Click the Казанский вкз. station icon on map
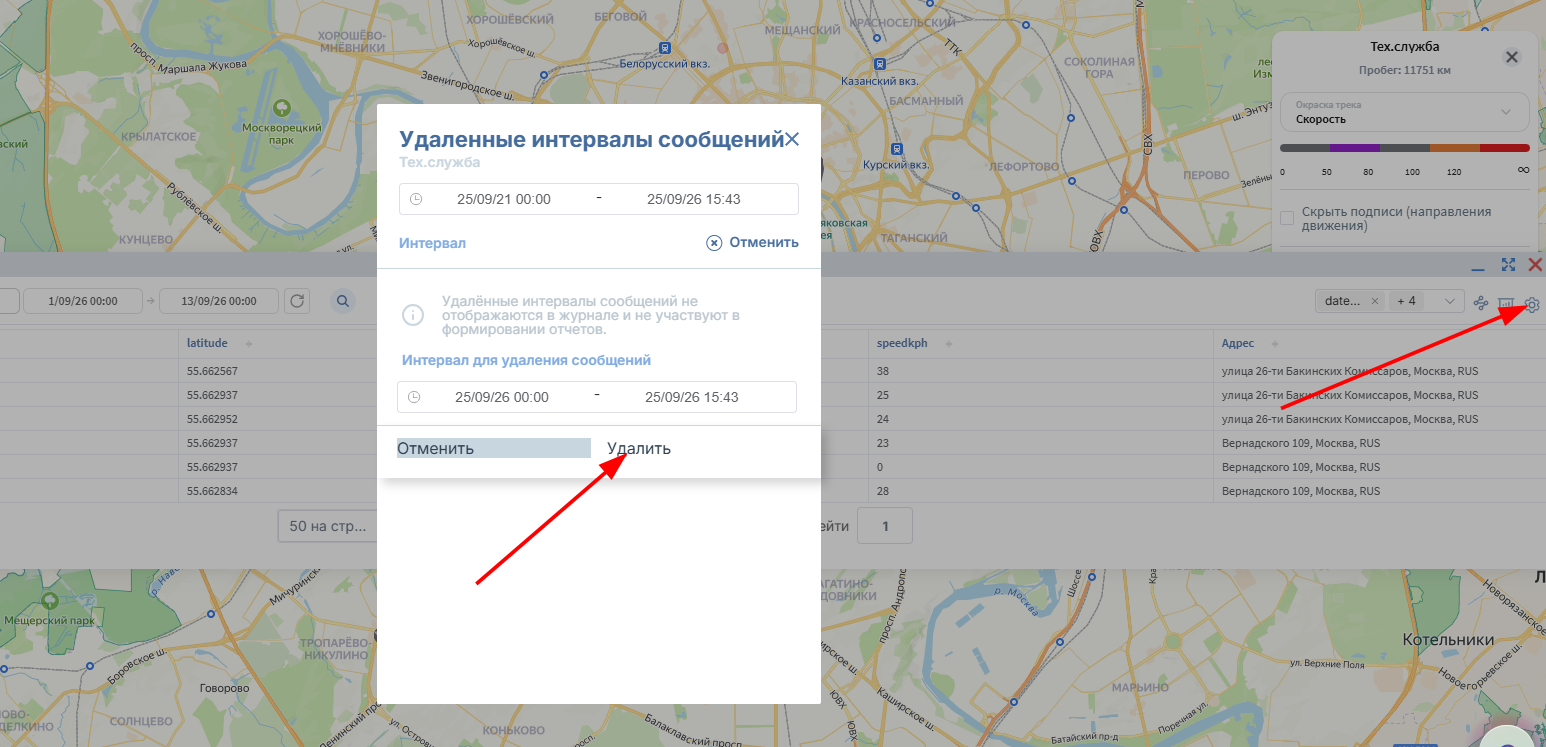 click(x=879, y=64)
